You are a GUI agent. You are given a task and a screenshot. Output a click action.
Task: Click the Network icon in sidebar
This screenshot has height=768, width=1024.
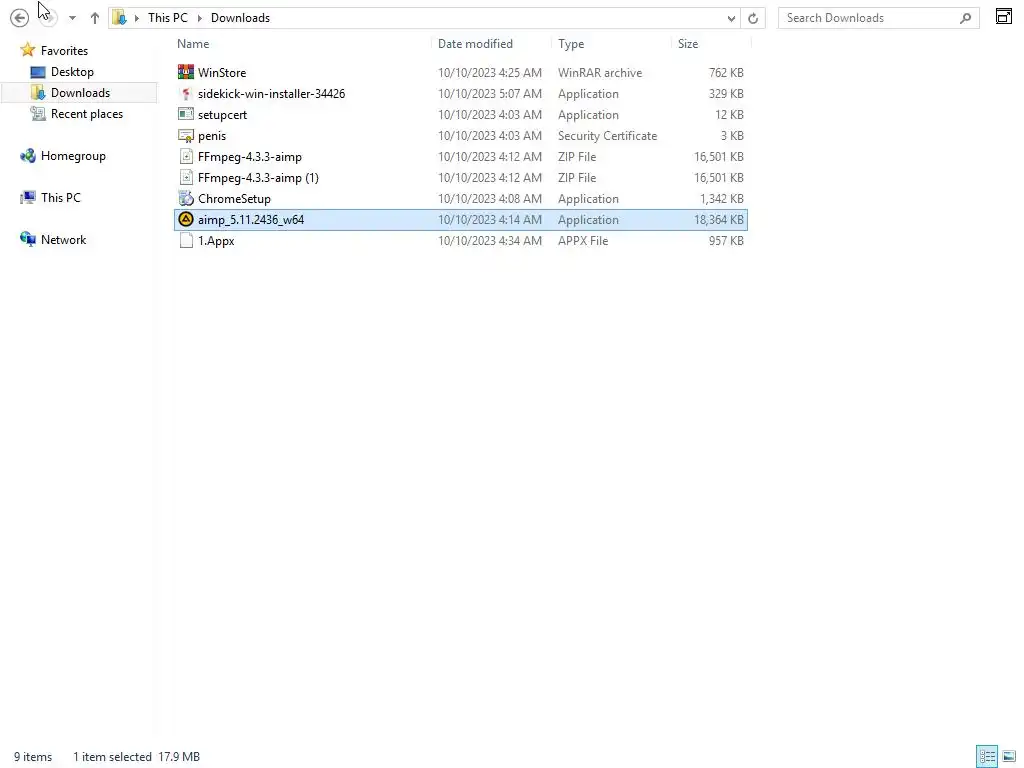point(27,239)
